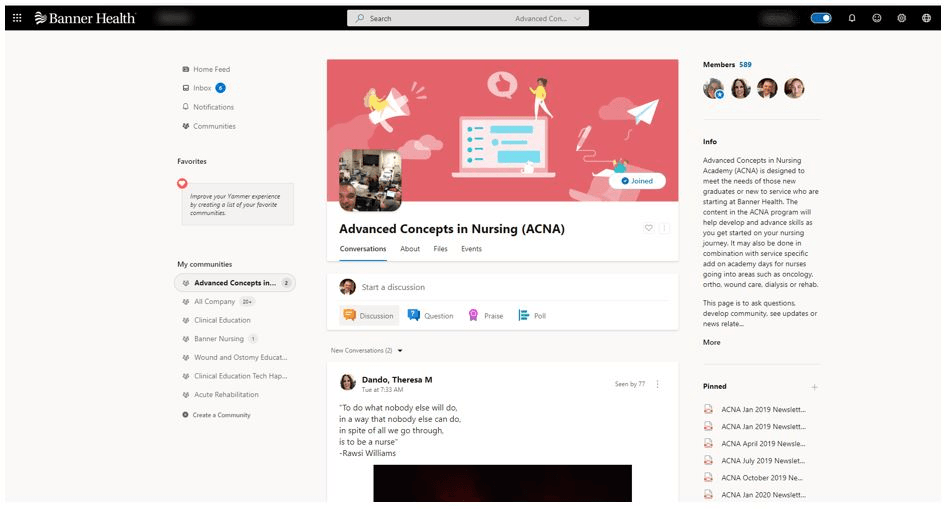Switch to Files tab
Screen dimensions: 948x509
[x=441, y=249]
